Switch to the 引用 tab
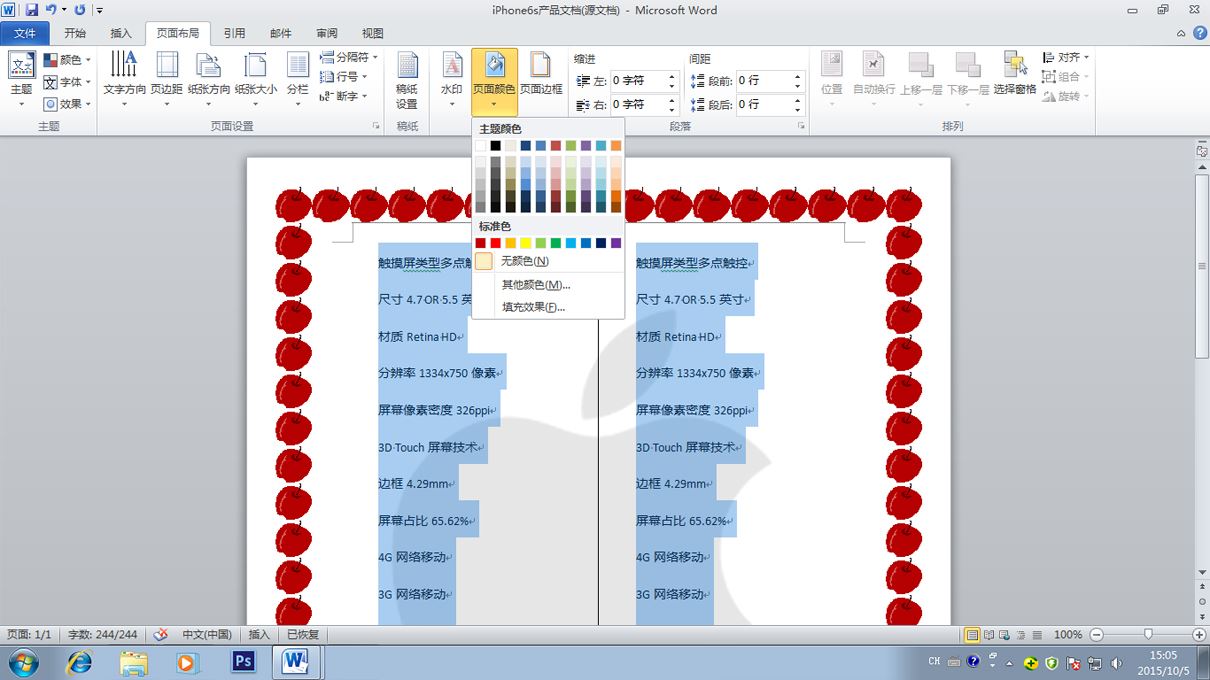The image size is (1210, 680). tap(234, 33)
